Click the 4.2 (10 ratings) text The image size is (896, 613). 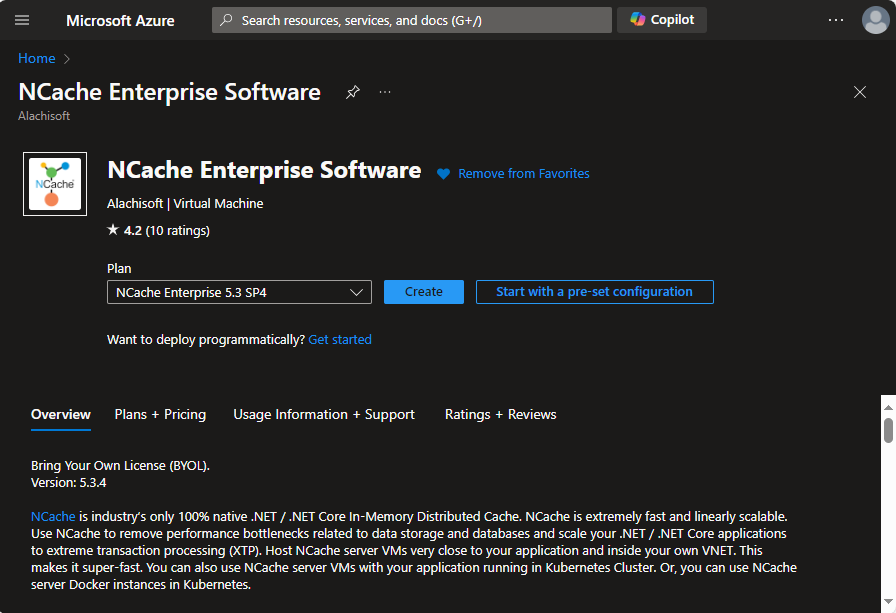167,231
